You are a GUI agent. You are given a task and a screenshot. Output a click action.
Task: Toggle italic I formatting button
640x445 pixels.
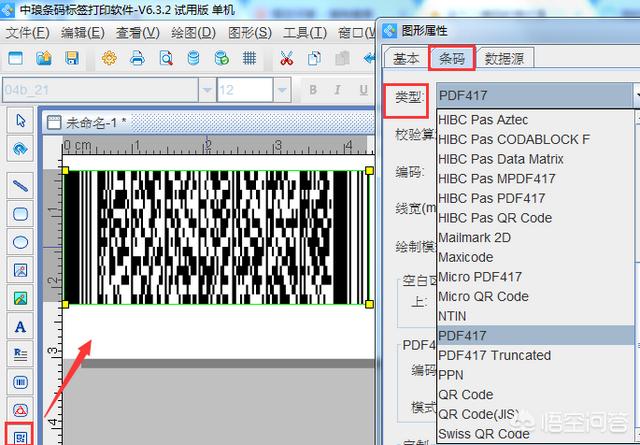pyautogui.click(x=338, y=90)
